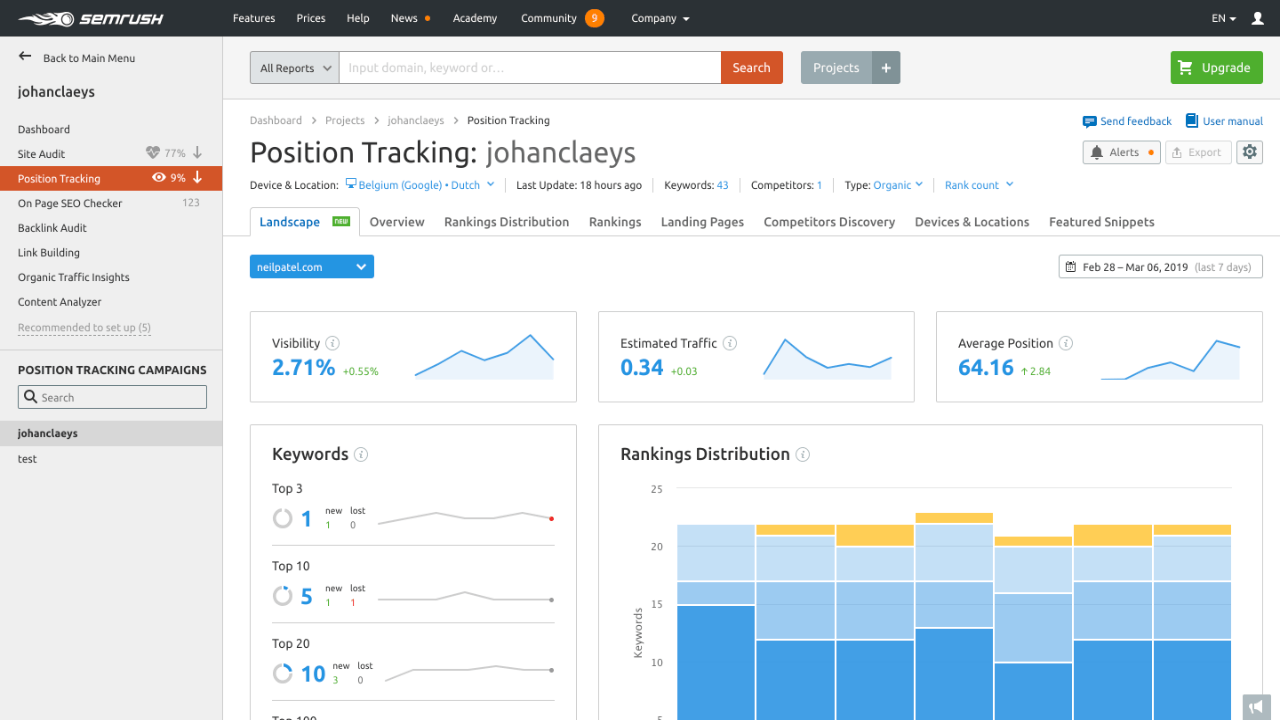Click the Top 3 donut chart icon

283,519
